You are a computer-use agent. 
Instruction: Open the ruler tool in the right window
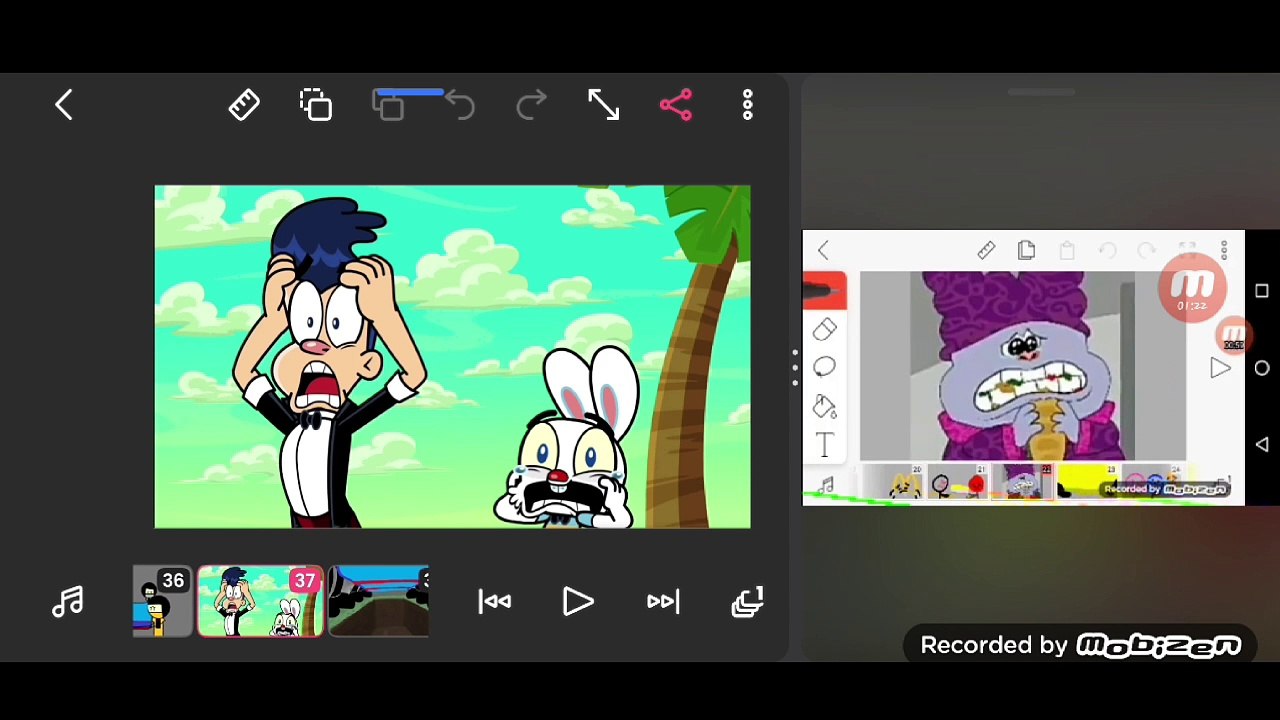[x=986, y=250]
